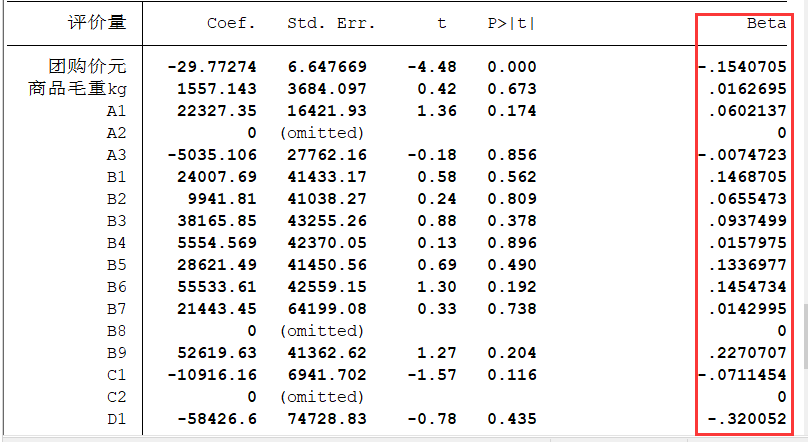Click the B7 standard error 64199.08
Screen dimensions: 808x442
point(327,309)
